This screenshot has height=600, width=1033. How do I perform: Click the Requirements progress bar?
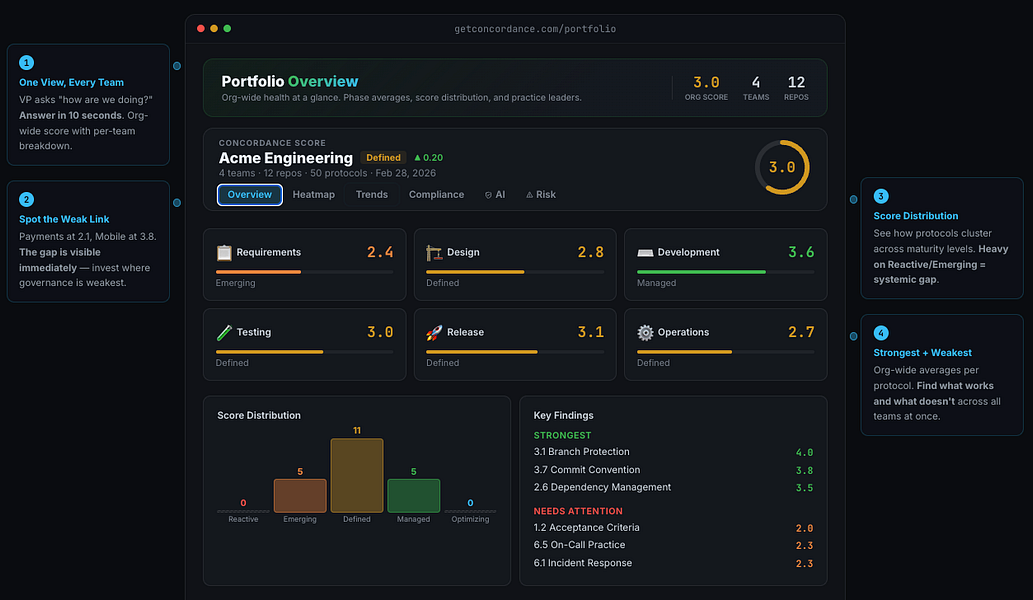click(304, 272)
